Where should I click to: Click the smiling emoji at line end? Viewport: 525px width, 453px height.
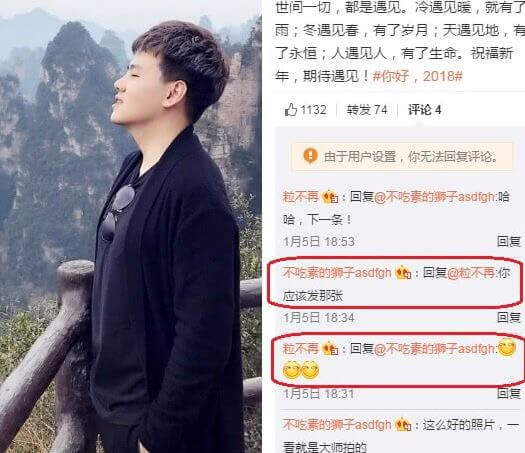click(x=506, y=348)
